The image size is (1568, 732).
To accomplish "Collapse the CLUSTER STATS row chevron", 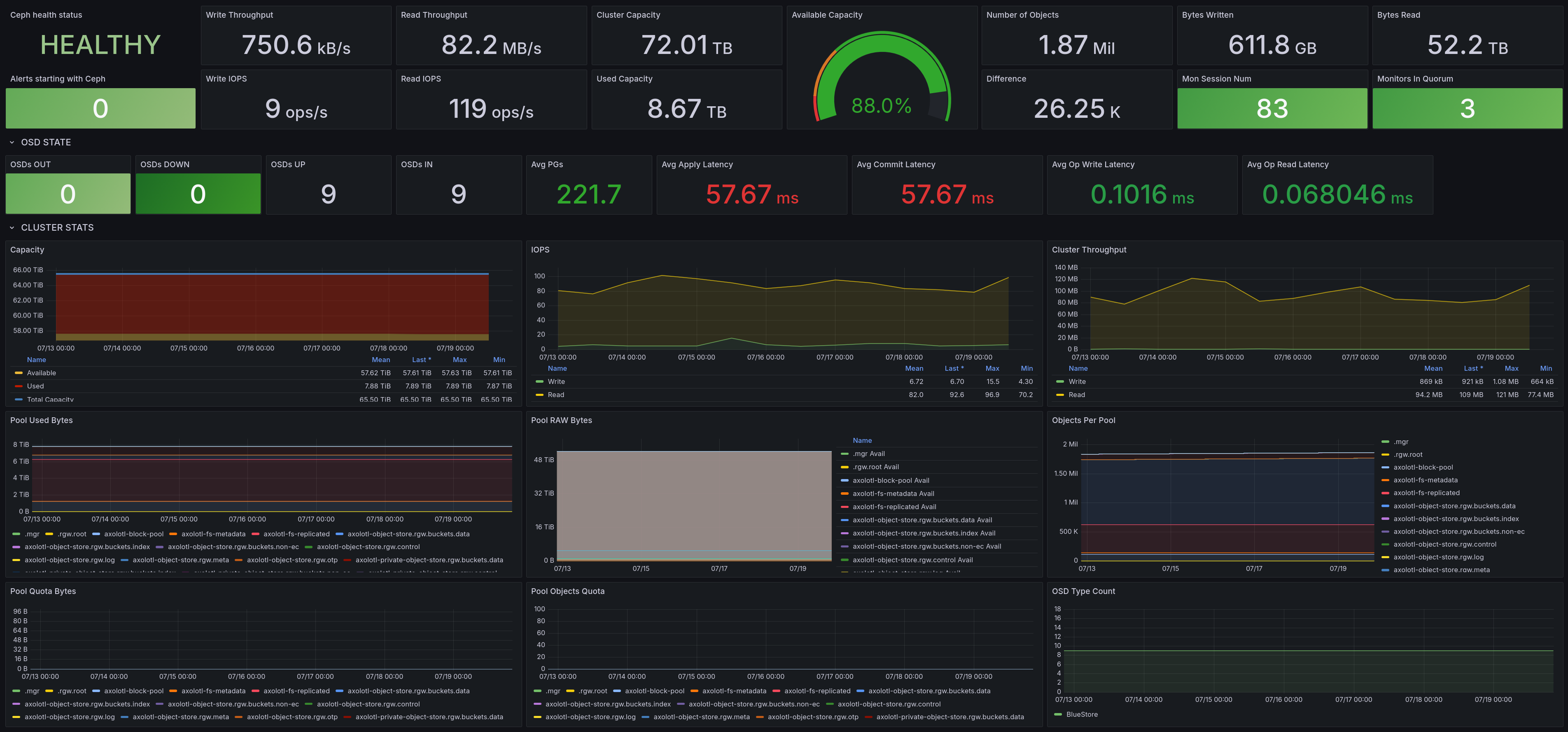I will [x=12, y=228].
